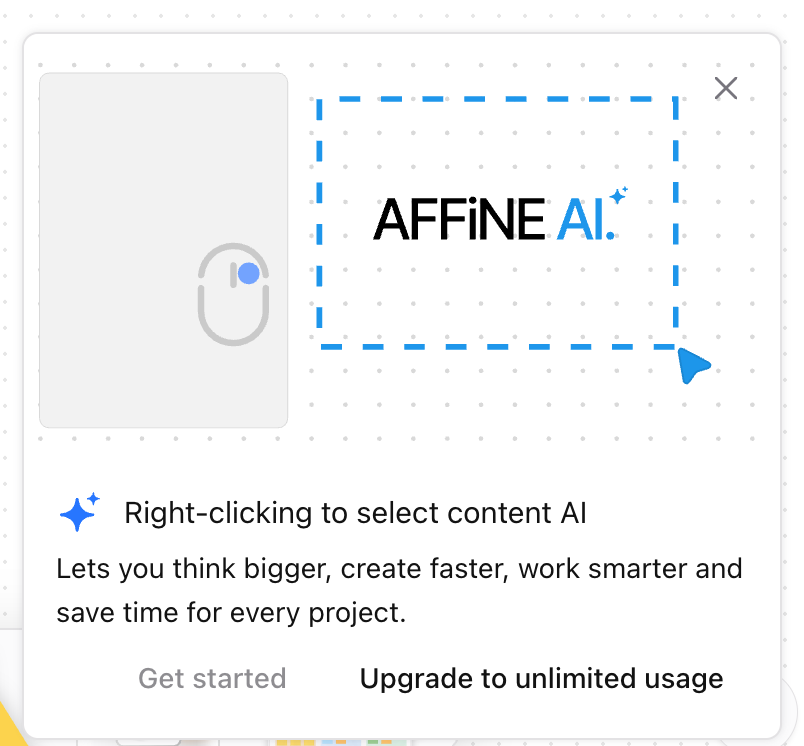Close the AFFiNE AI onboarding dialog

pos(726,88)
